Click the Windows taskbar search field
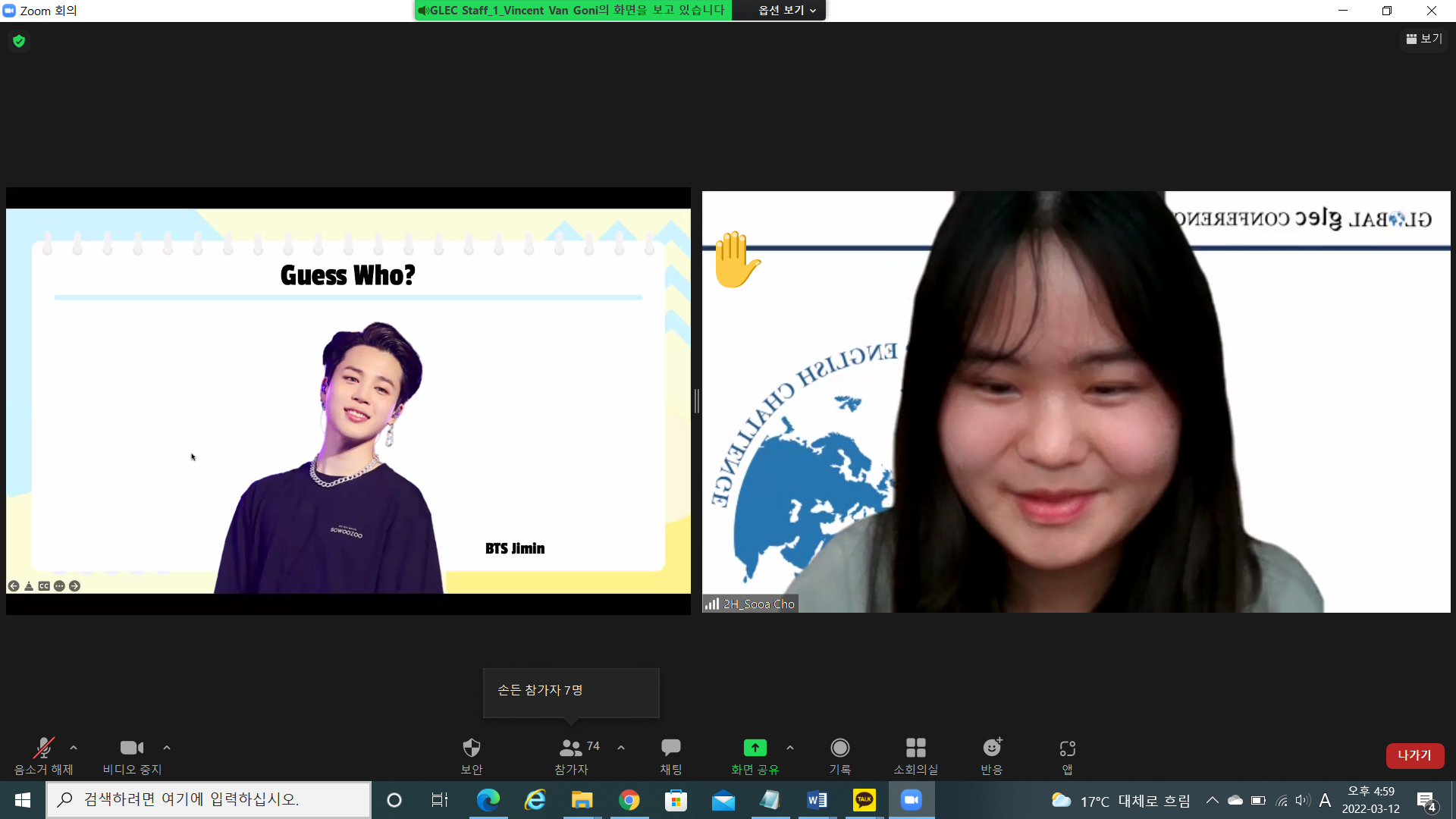Viewport: 1456px width, 819px height. (x=209, y=800)
